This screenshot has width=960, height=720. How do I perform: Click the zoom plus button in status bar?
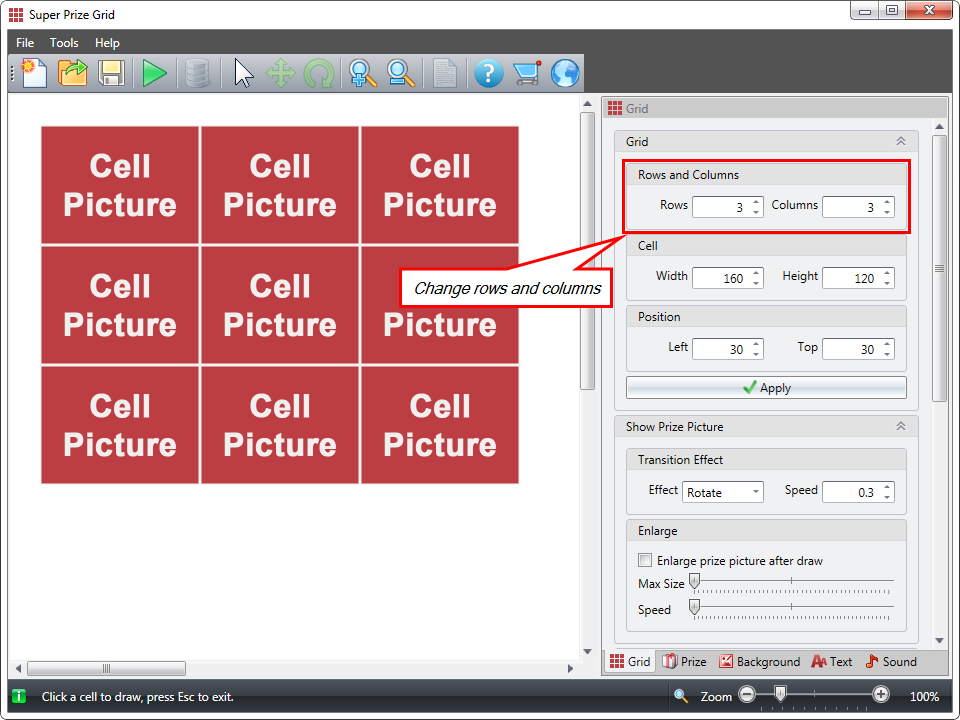[x=881, y=695]
